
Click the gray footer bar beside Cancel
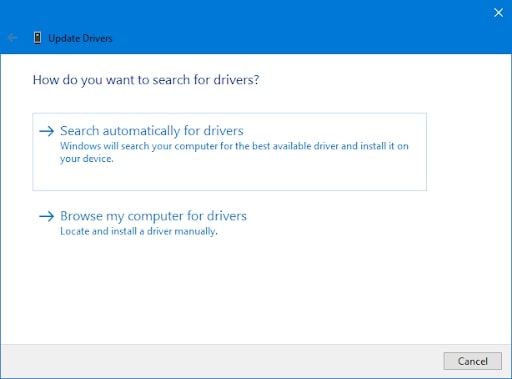[220, 361]
